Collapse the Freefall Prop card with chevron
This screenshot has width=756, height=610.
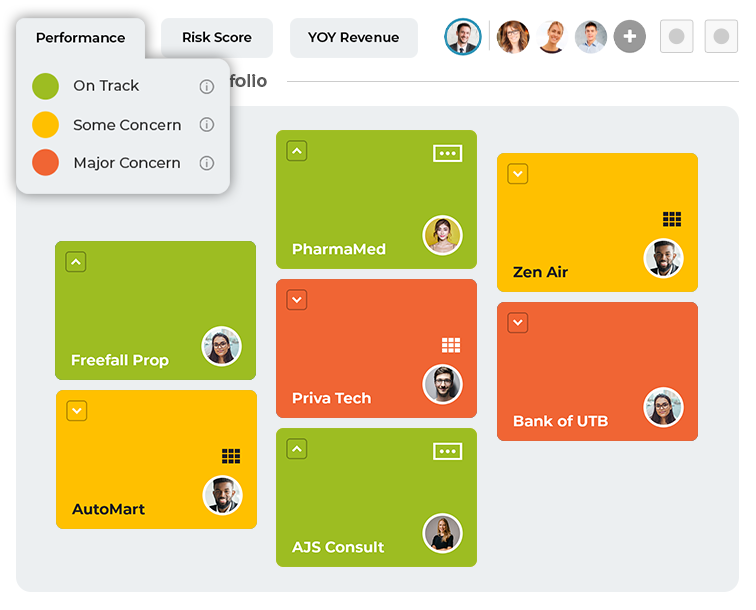(x=76, y=262)
